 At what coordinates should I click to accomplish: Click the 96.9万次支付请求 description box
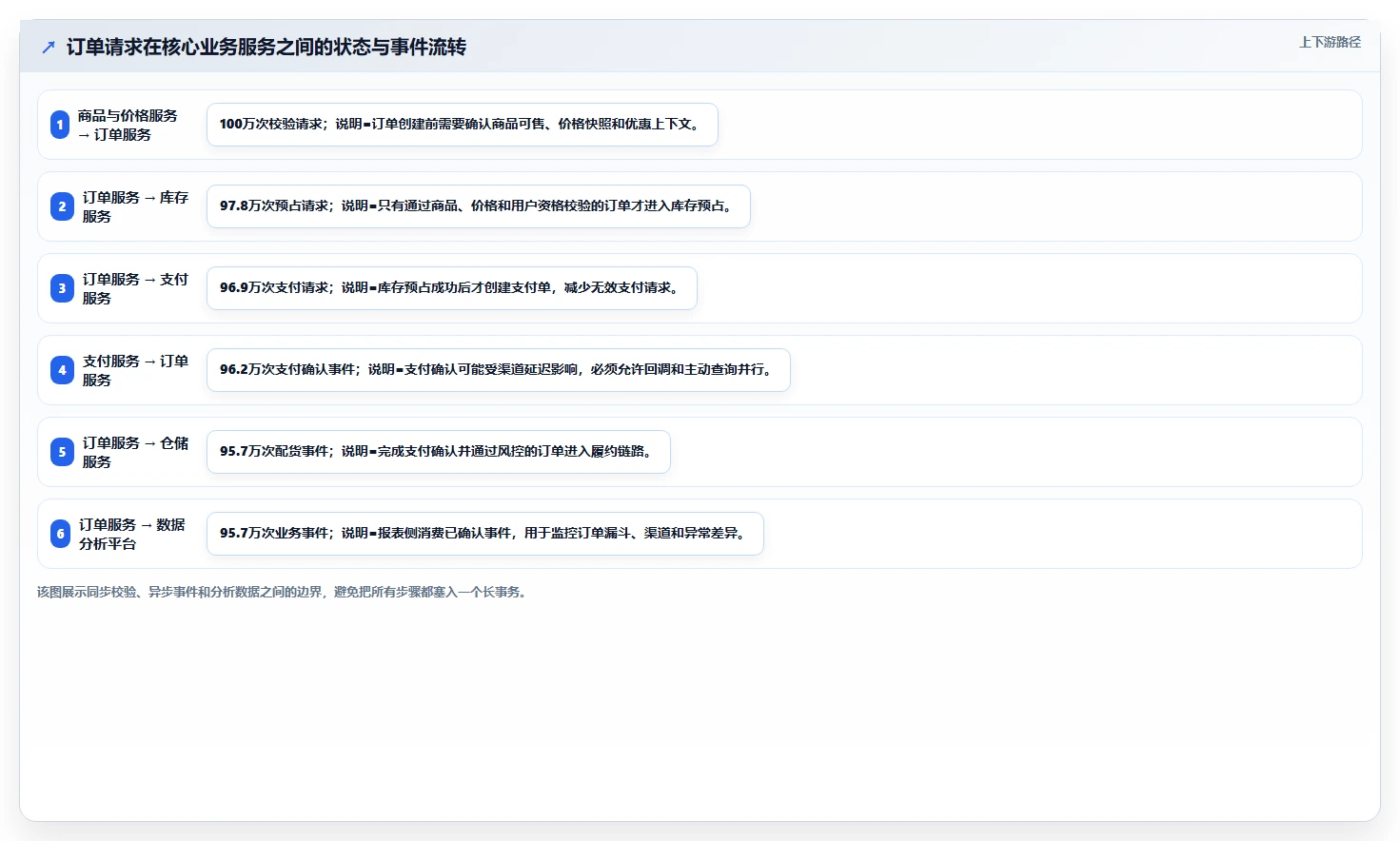tap(452, 288)
